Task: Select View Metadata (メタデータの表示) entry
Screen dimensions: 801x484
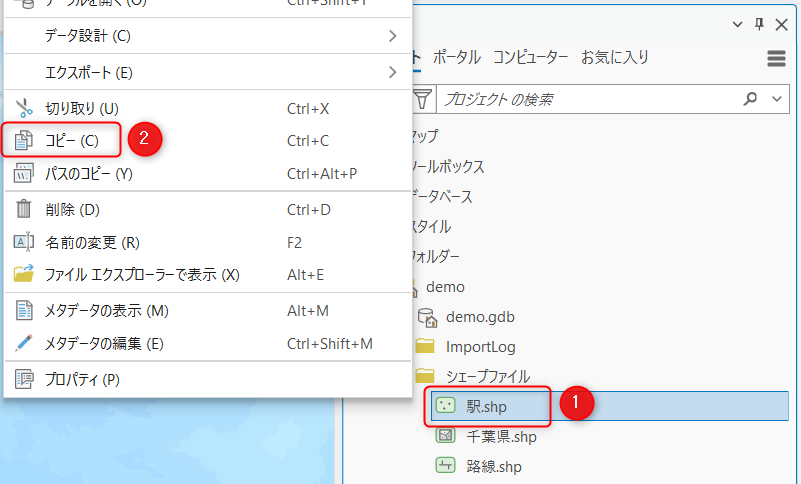Action: pos(106,311)
